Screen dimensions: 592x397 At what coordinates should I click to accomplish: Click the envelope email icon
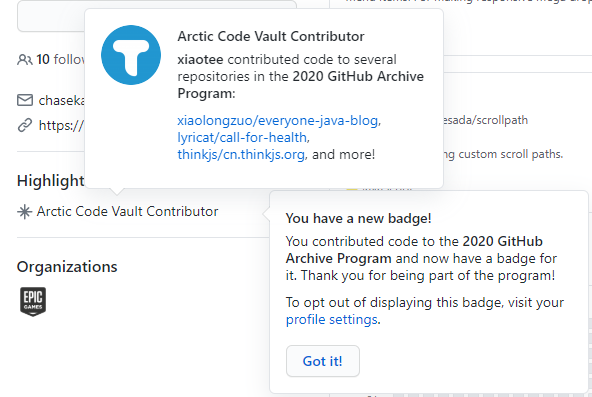coord(25,100)
